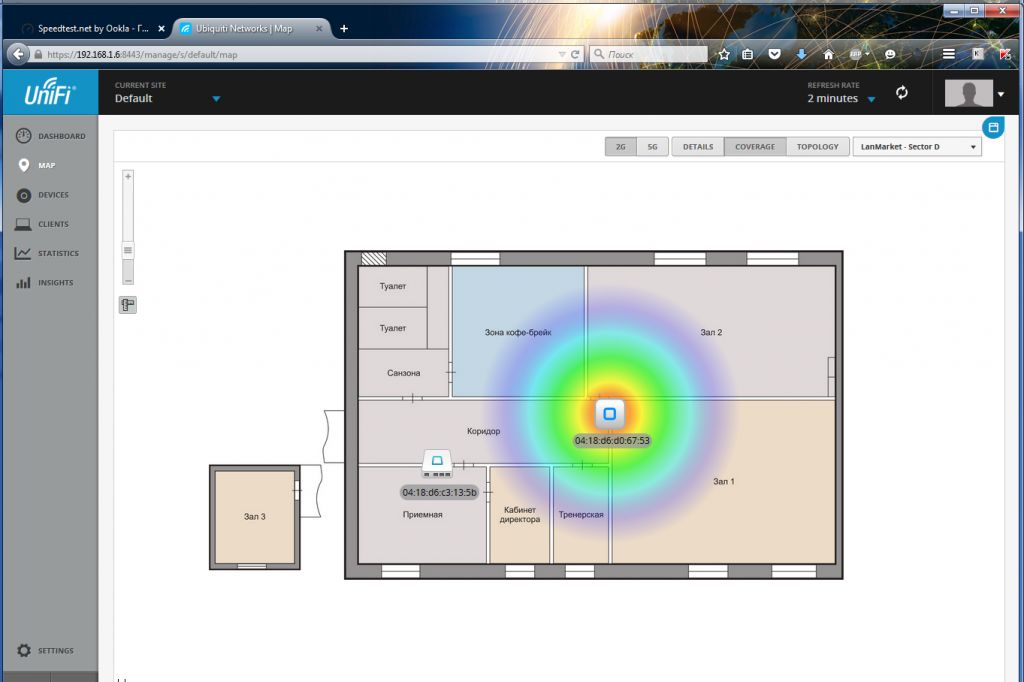1024x682 pixels.
Task: Open the LanMarket - Sector D map selector
Action: [x=916, y=147]
